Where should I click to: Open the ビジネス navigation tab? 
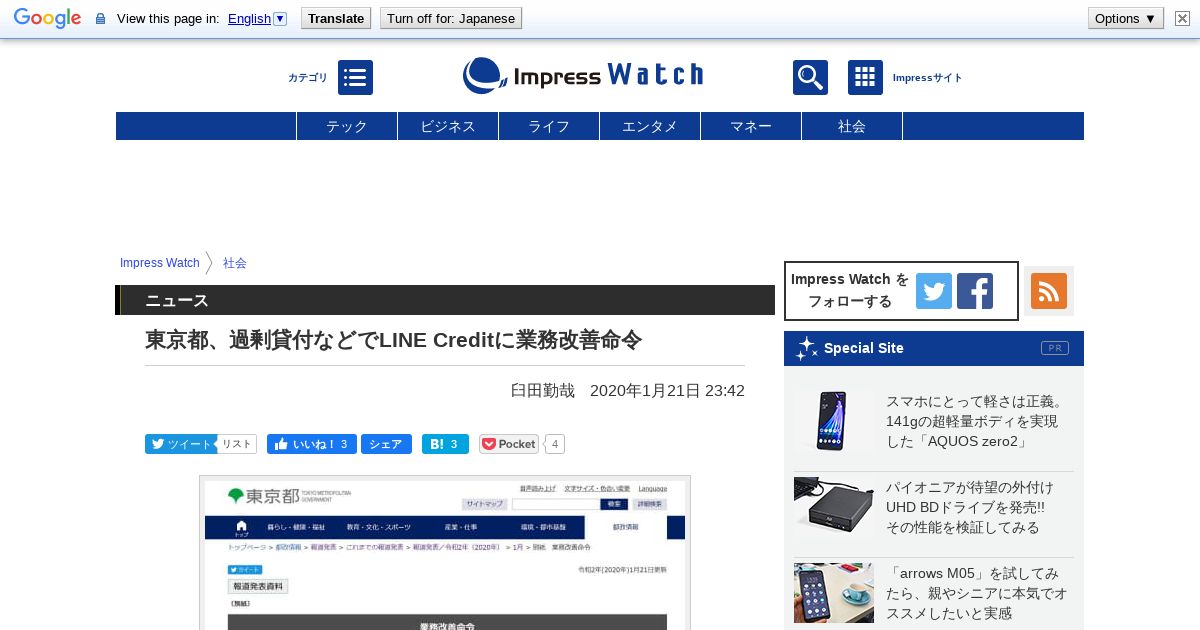(448, 126)
